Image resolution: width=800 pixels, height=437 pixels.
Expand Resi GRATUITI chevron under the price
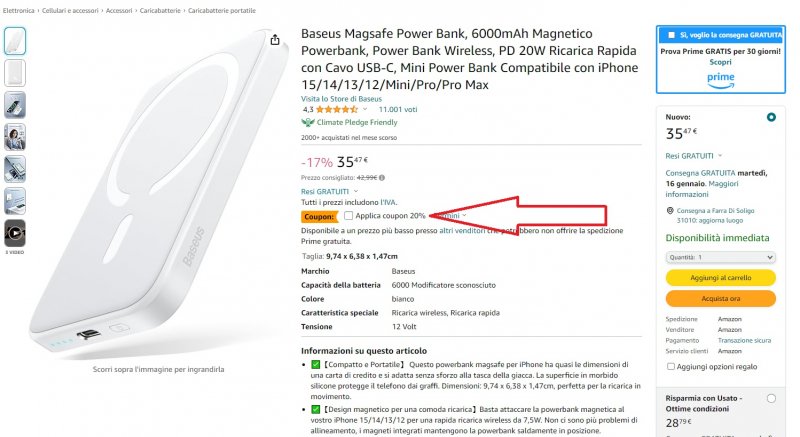357,191
